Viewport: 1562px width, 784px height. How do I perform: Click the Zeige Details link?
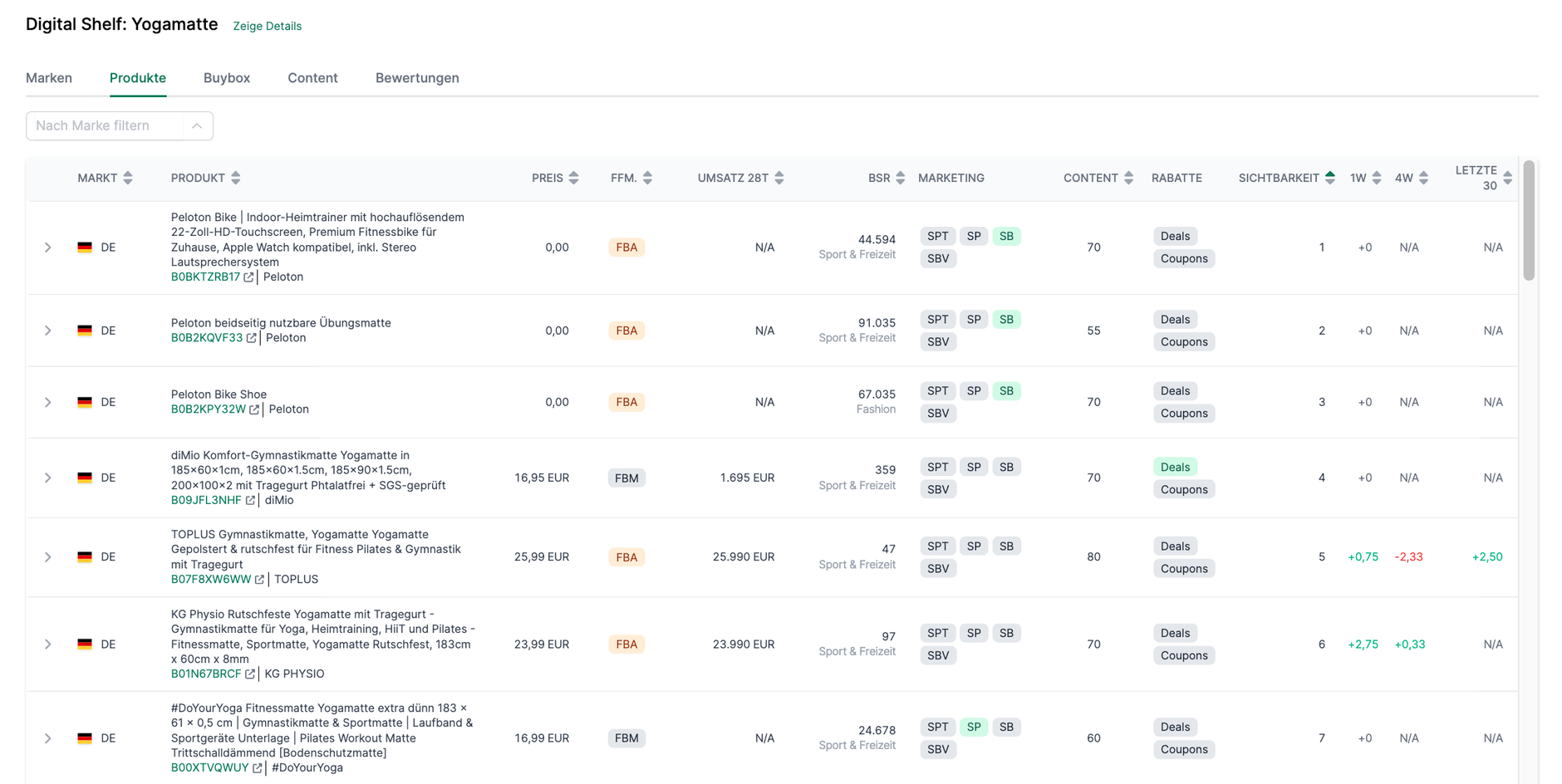tap(268, 26)
